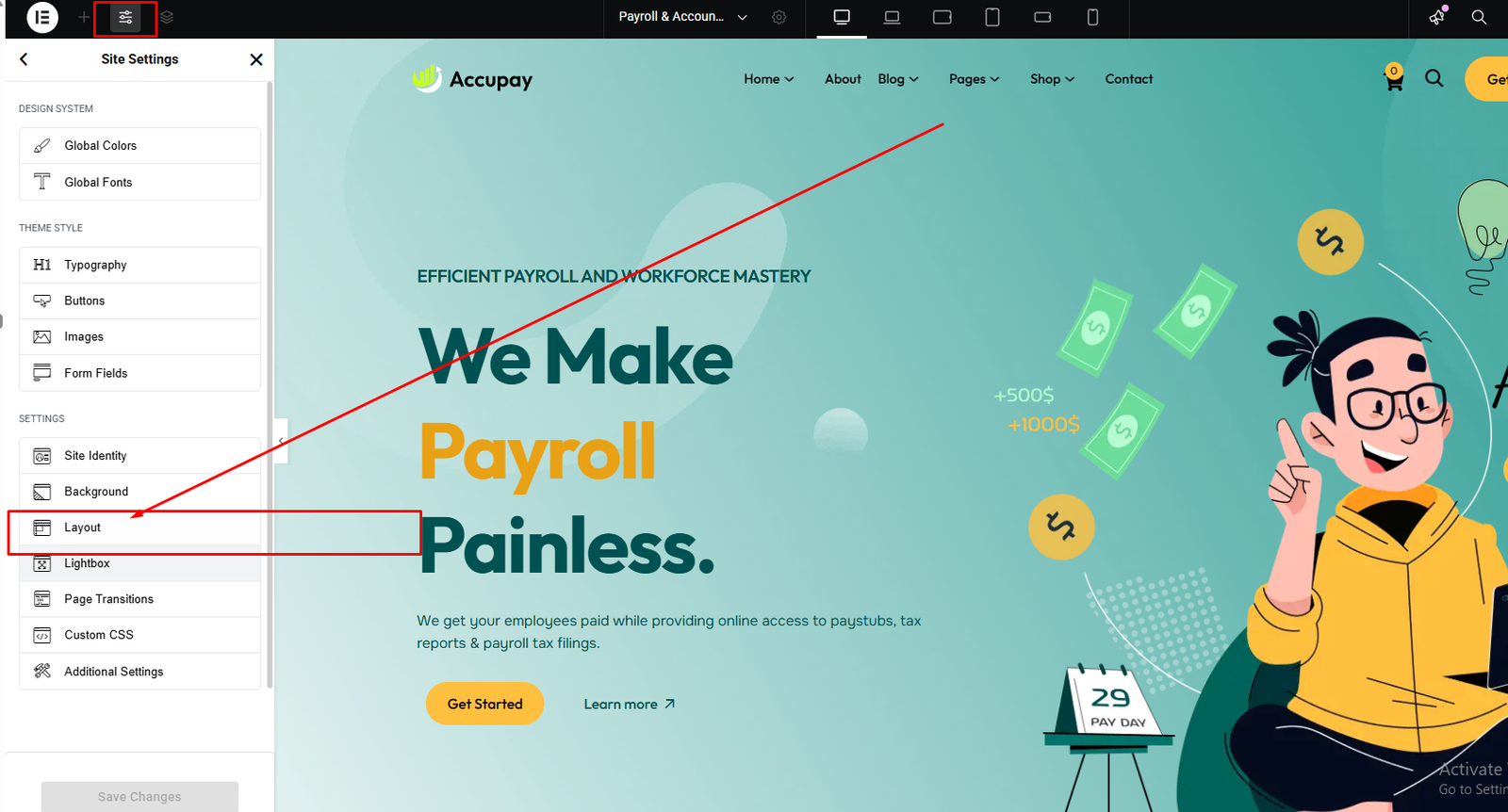The image size is (1508, 812).
Task: Open What's New megaphone icon
Action: tap(1437, 17)
